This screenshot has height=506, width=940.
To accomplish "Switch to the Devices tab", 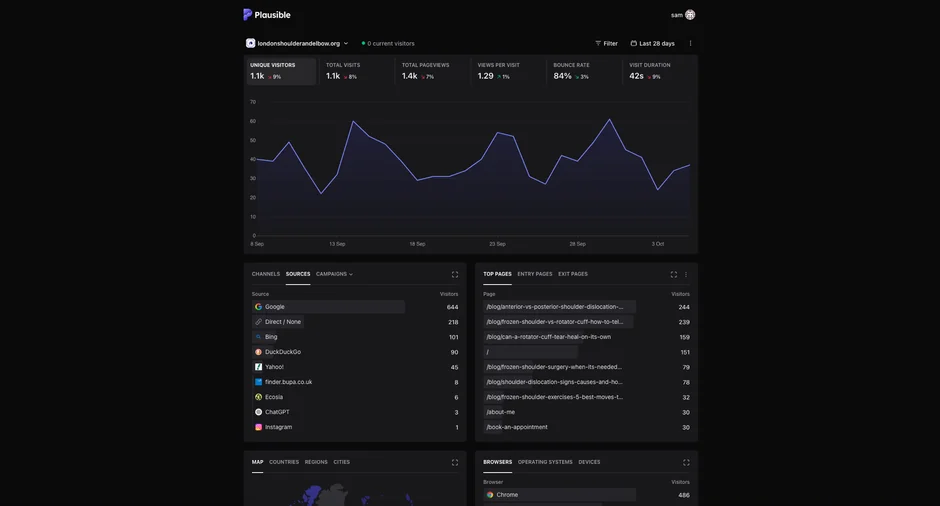I will pos(589,462).
